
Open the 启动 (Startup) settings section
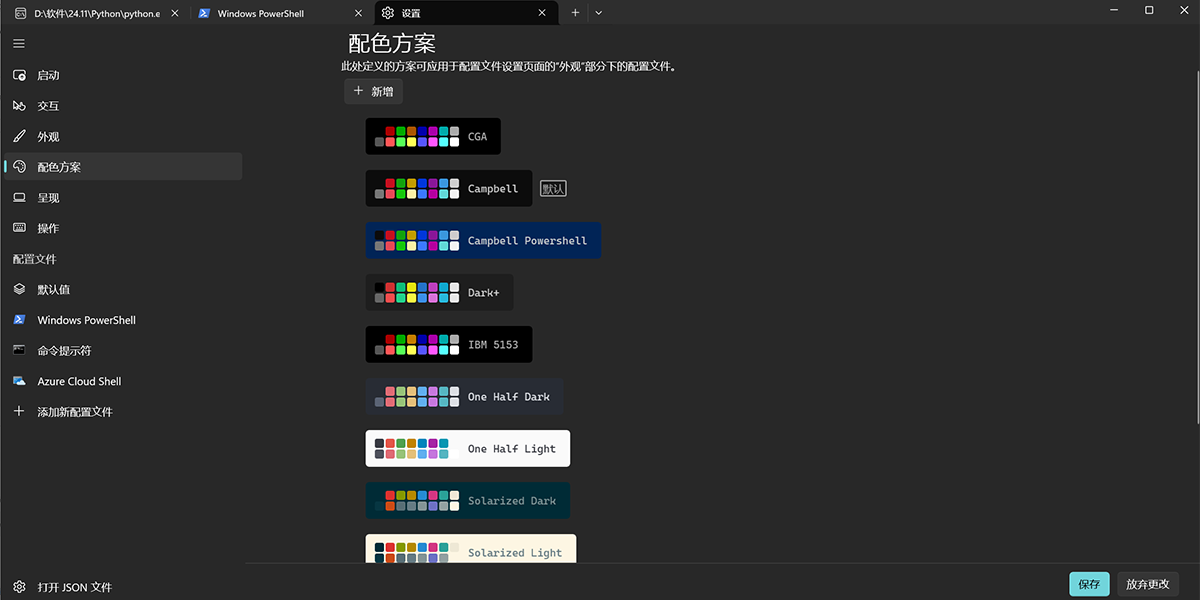47,75
